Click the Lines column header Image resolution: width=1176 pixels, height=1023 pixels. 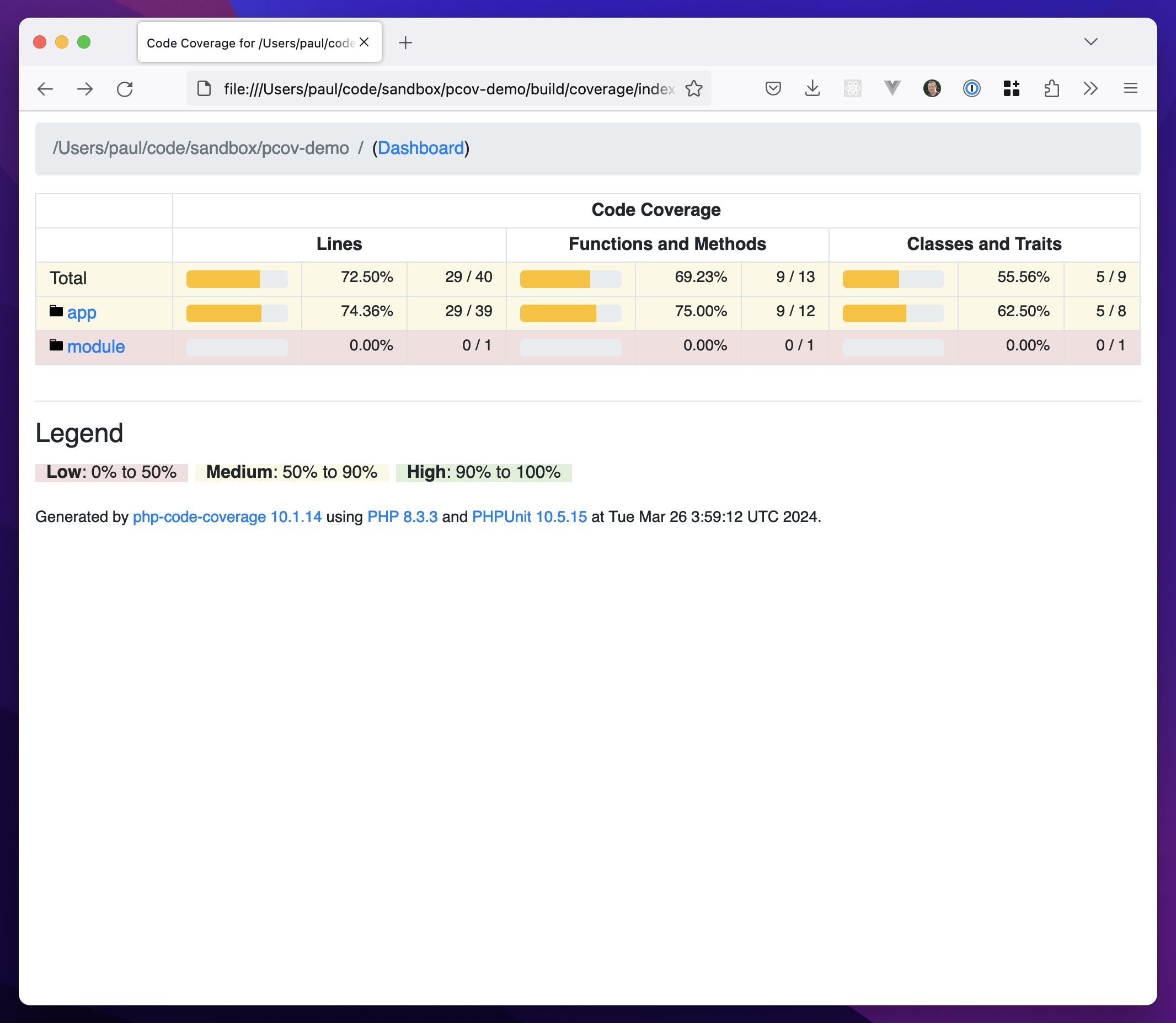(339, 244)
